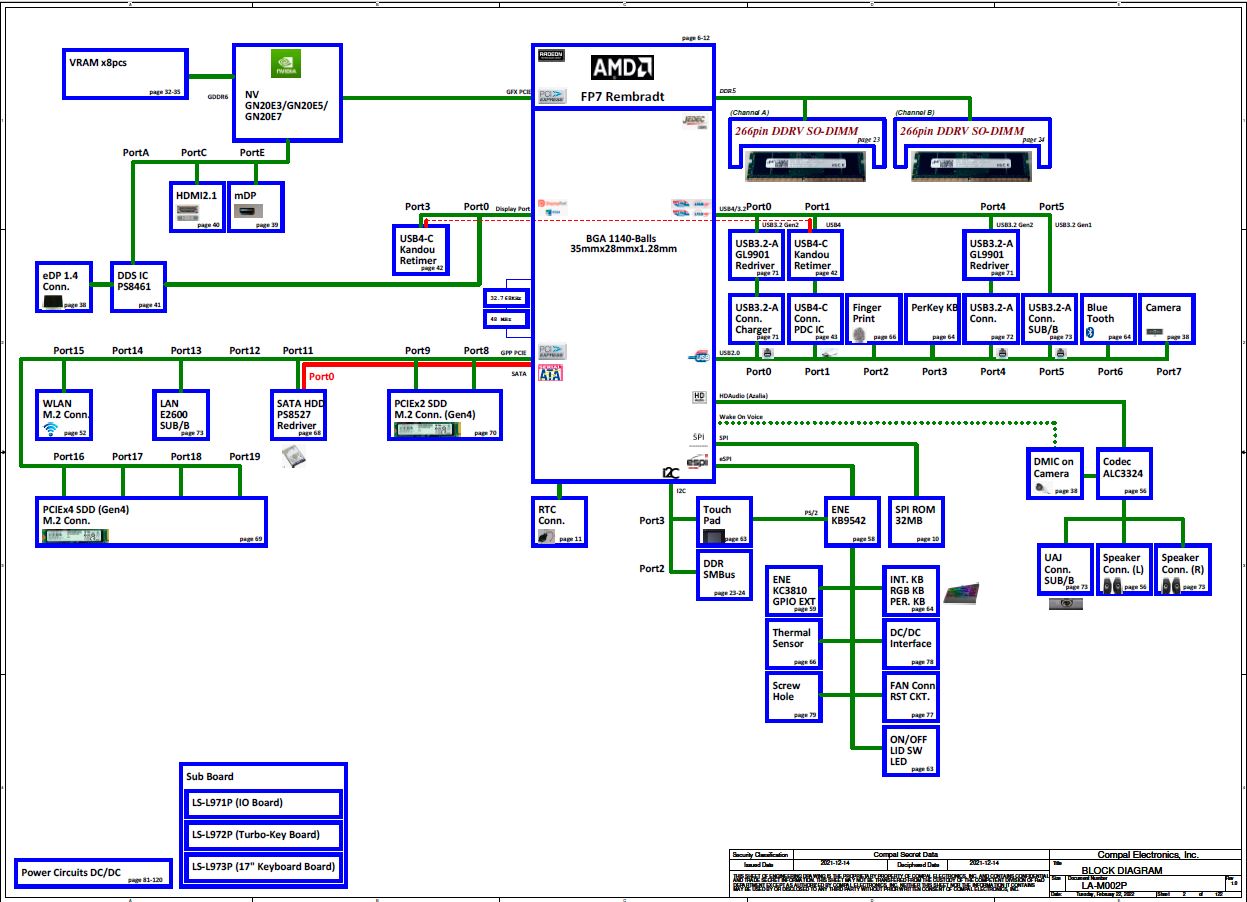Image resolution: width=1247 pixels, height=902 pixels.
Task: Select the fingerprint icon in Finger Print block
Action: pyautogui.click(x=859, y=336)
